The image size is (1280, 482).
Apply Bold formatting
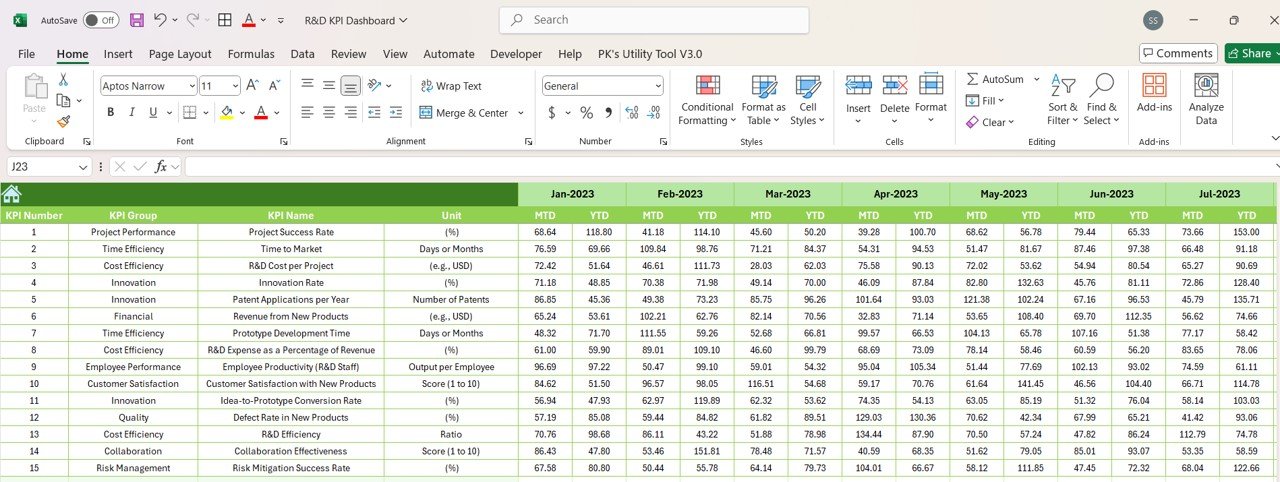pyautogui.click(x=111, y=113)
